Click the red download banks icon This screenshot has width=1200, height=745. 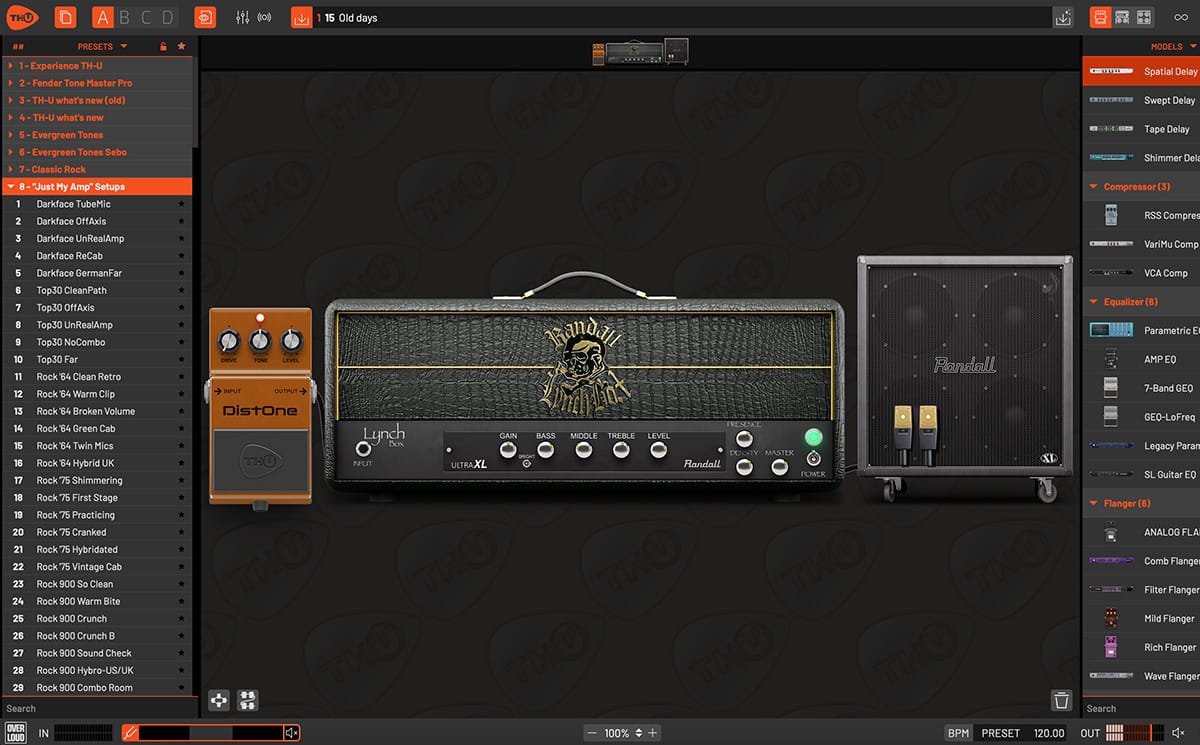pyautogui.click(x=301, y=17)
